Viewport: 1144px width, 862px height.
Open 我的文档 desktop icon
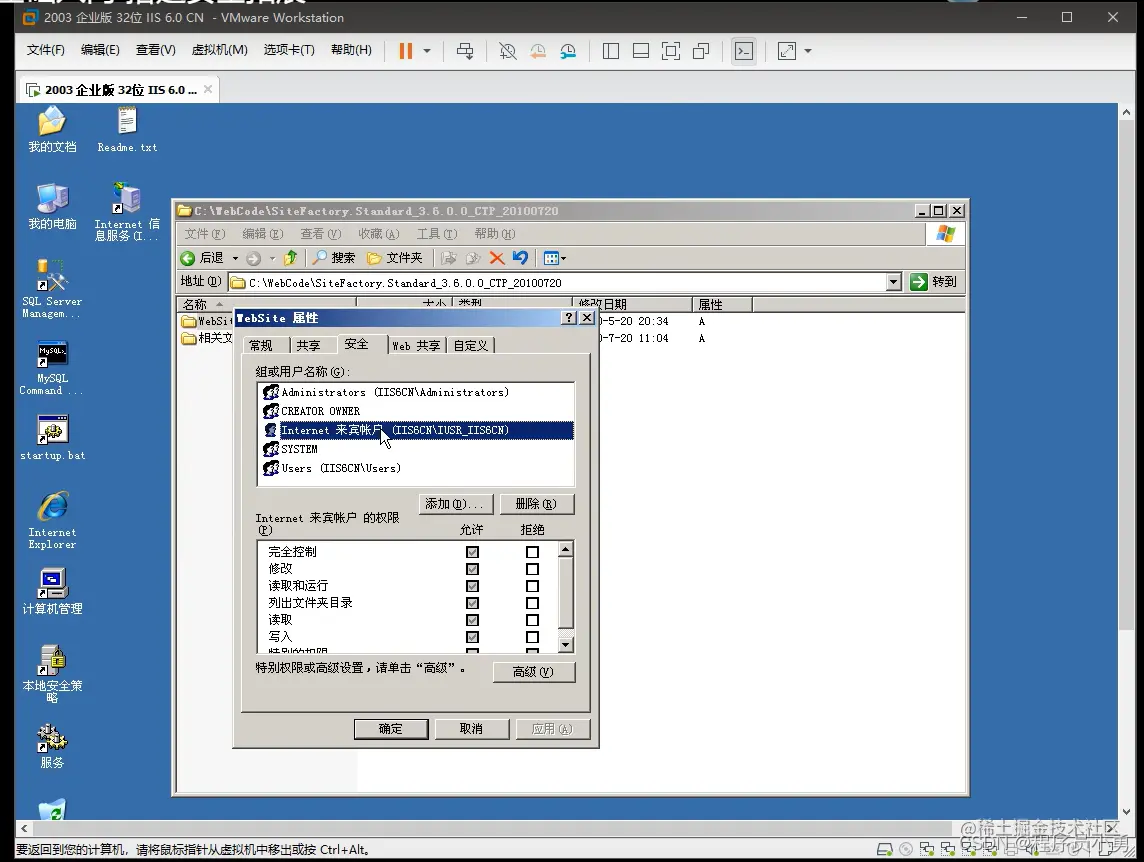tap(52, 130)
